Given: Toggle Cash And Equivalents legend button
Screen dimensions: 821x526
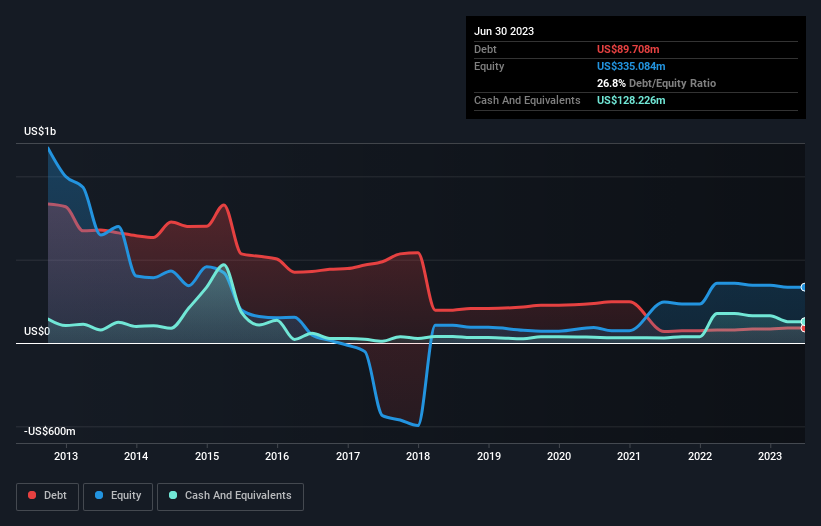Looking at the screenshot, I should (230, 496).
